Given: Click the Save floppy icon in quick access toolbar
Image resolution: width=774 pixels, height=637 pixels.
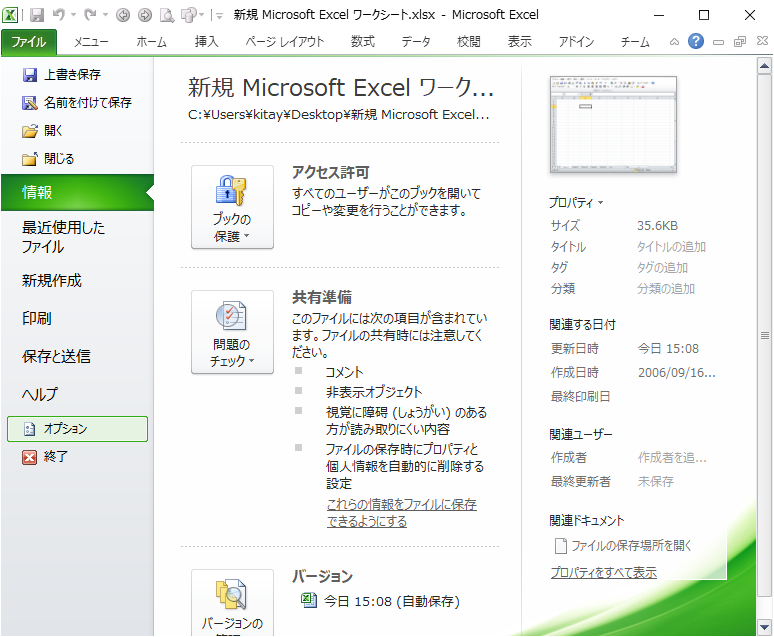Looking at the screenshot, I should point(37,15).
